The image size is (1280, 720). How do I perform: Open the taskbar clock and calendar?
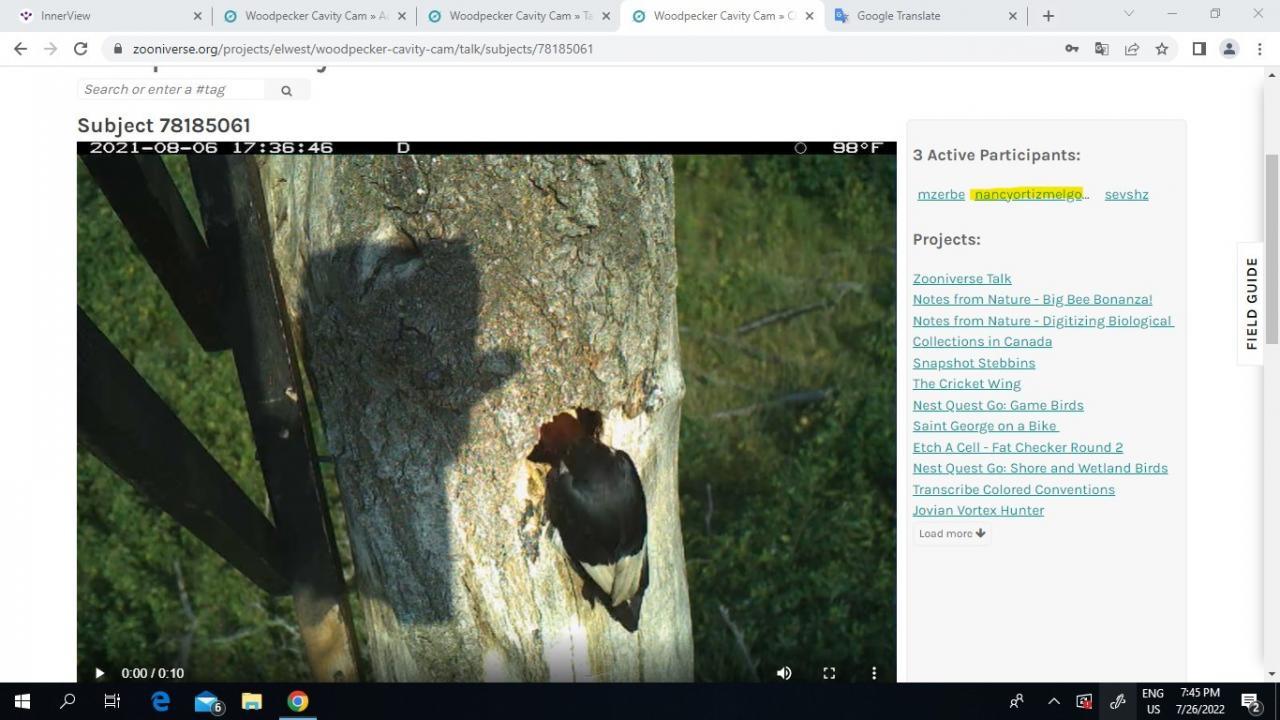tap(1200, 701)
